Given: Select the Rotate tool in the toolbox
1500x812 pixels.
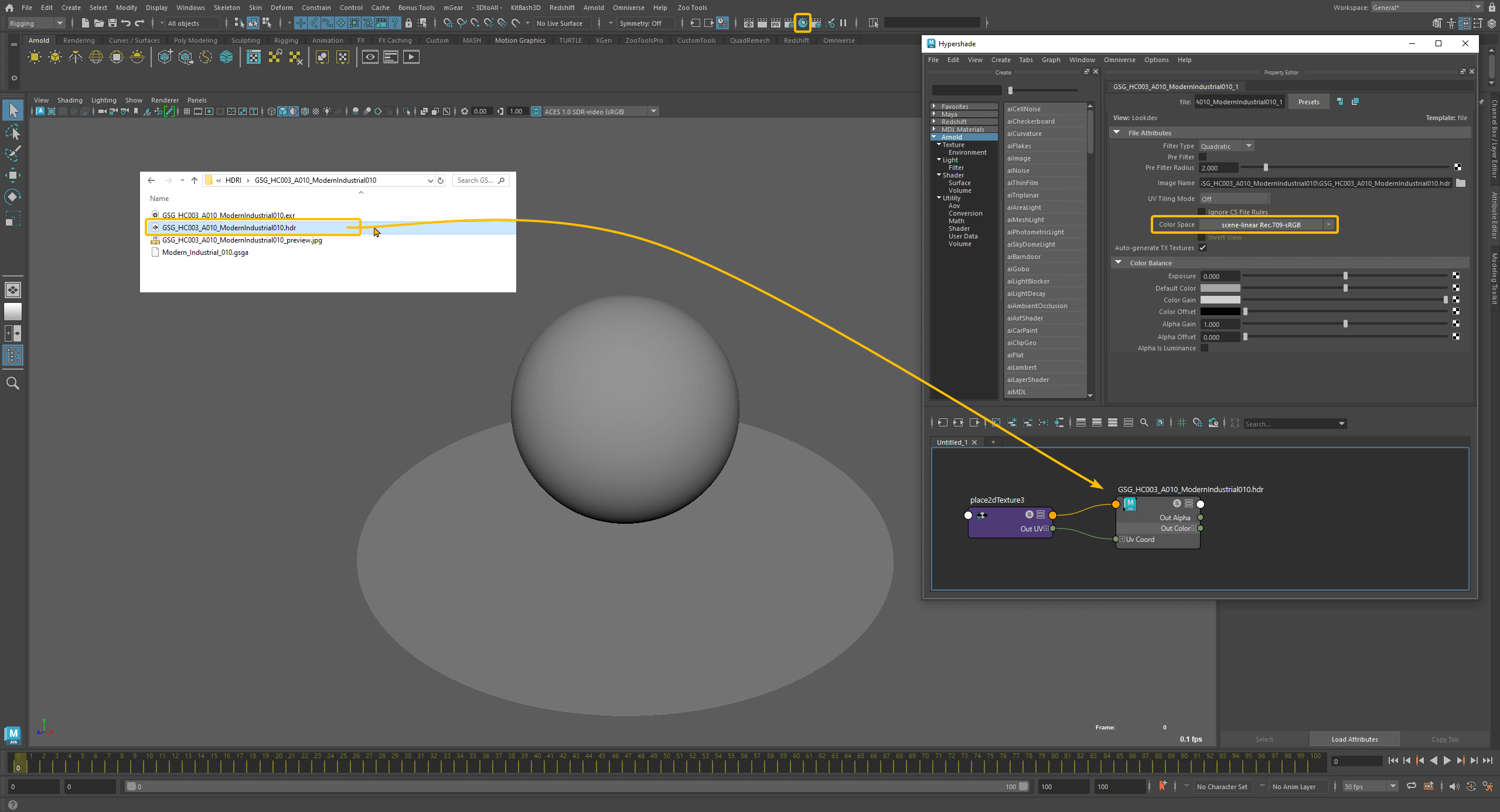Looking at the screenshot, I should (13, 196).
